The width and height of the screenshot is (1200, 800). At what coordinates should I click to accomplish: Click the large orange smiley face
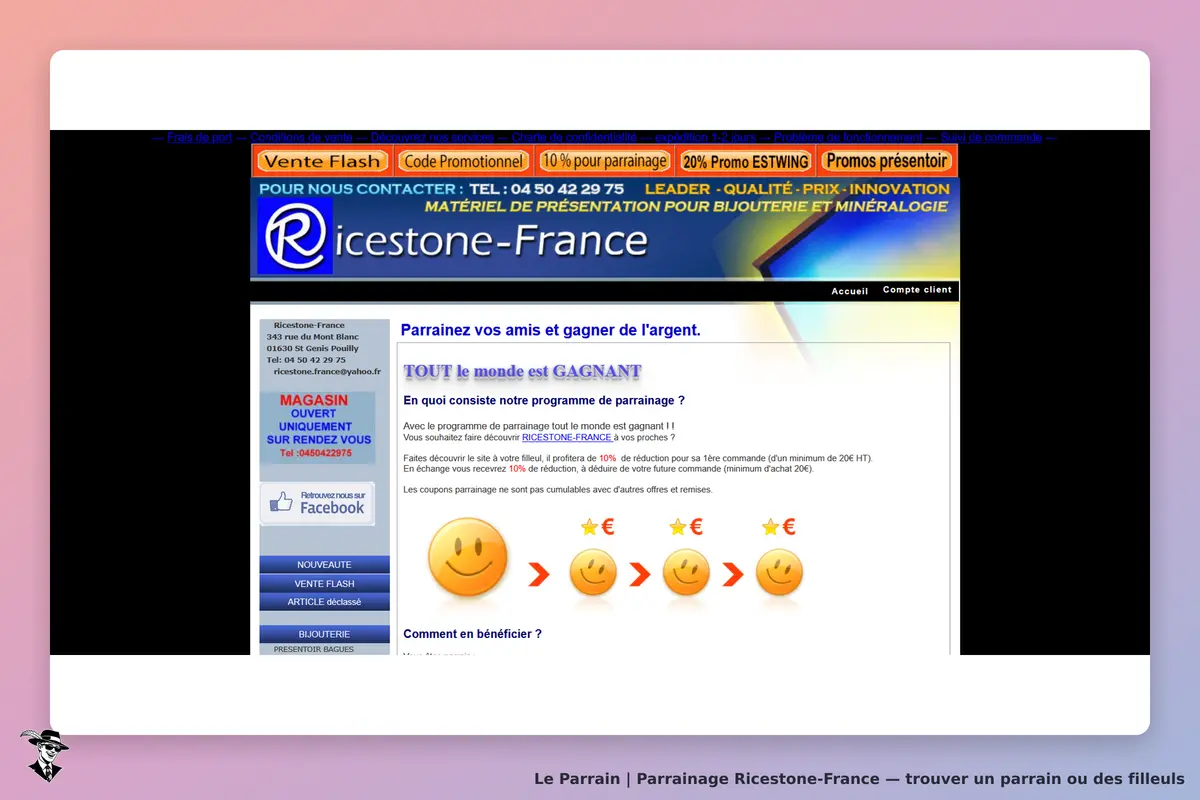468,559
